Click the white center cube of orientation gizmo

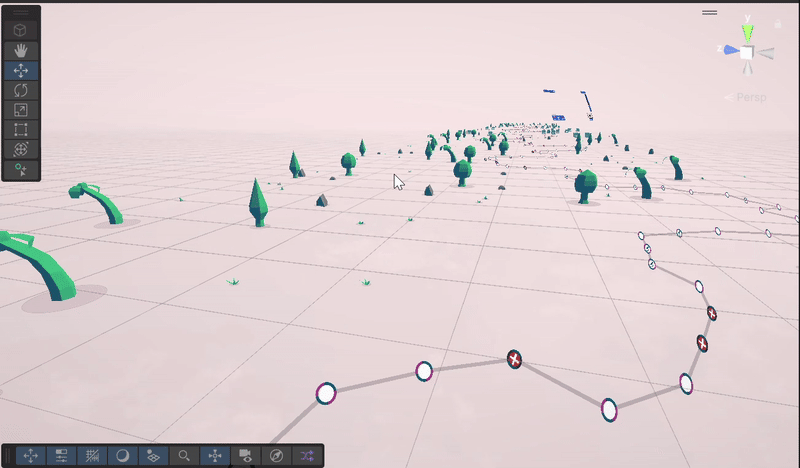pyautogui.click(x=747, y=53)
